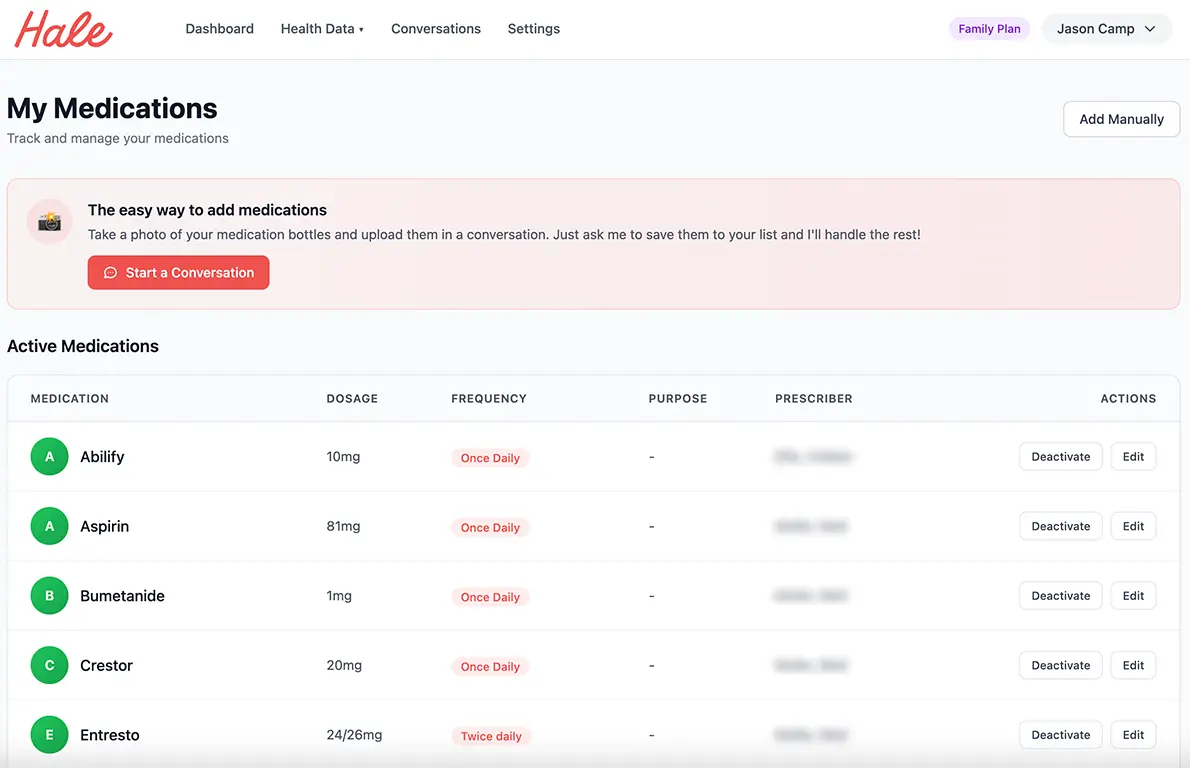Edit the Bumetanide medication entry
1190x768 pixels.
[1133, 596]
